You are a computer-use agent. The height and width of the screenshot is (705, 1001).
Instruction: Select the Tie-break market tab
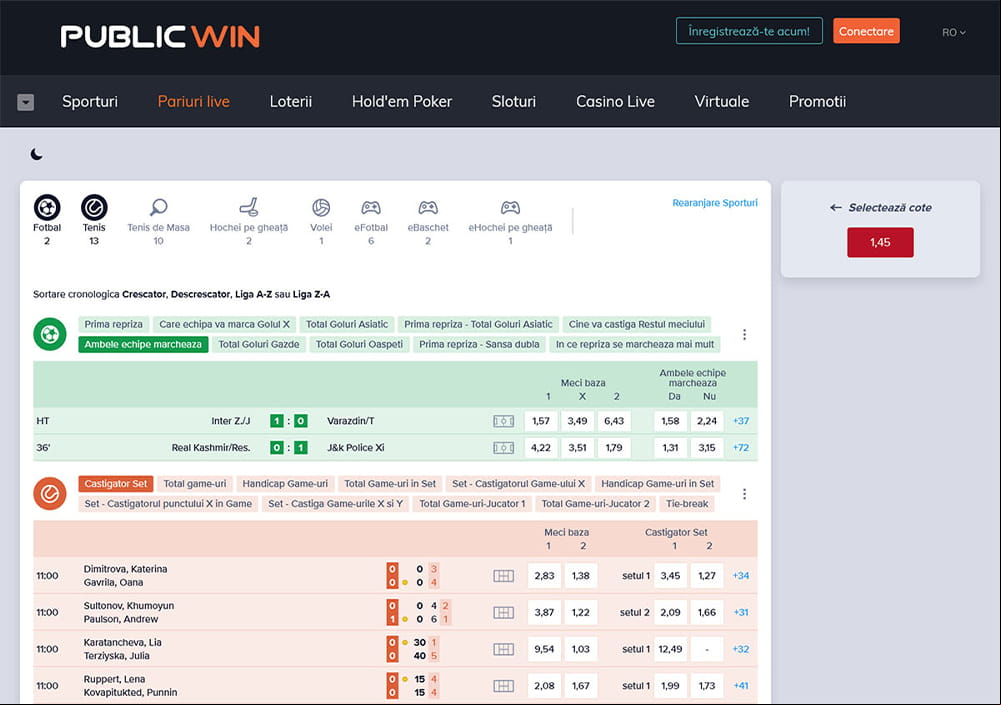click(687, 504)
